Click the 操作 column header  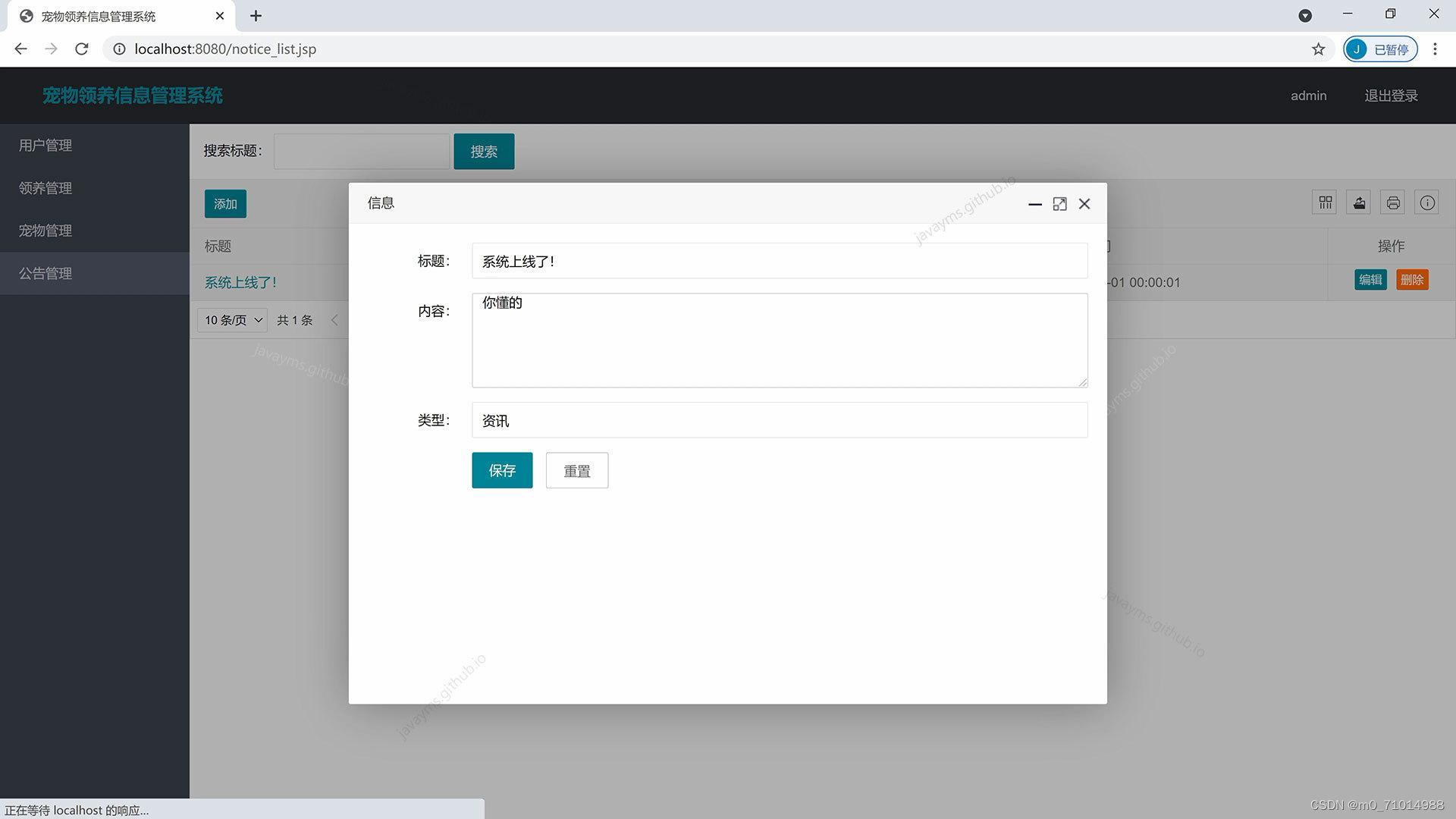(1391, 246)
